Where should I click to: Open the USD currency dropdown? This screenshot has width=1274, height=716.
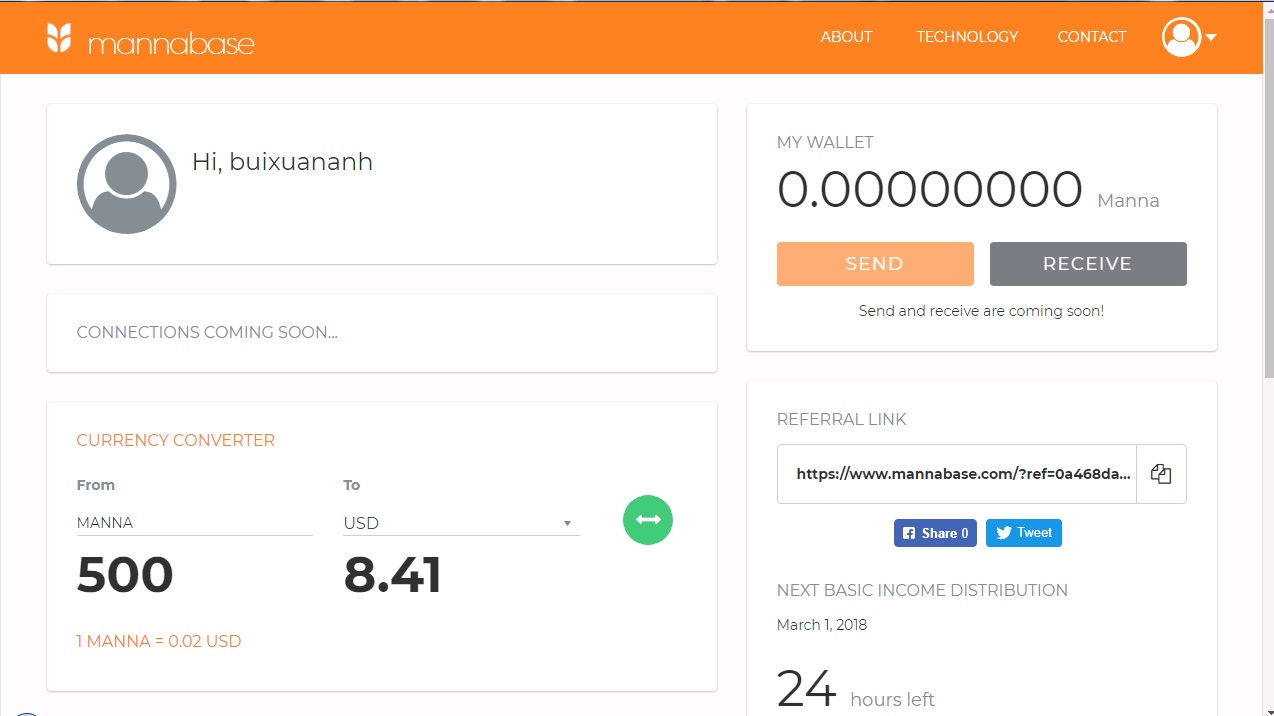461,523
